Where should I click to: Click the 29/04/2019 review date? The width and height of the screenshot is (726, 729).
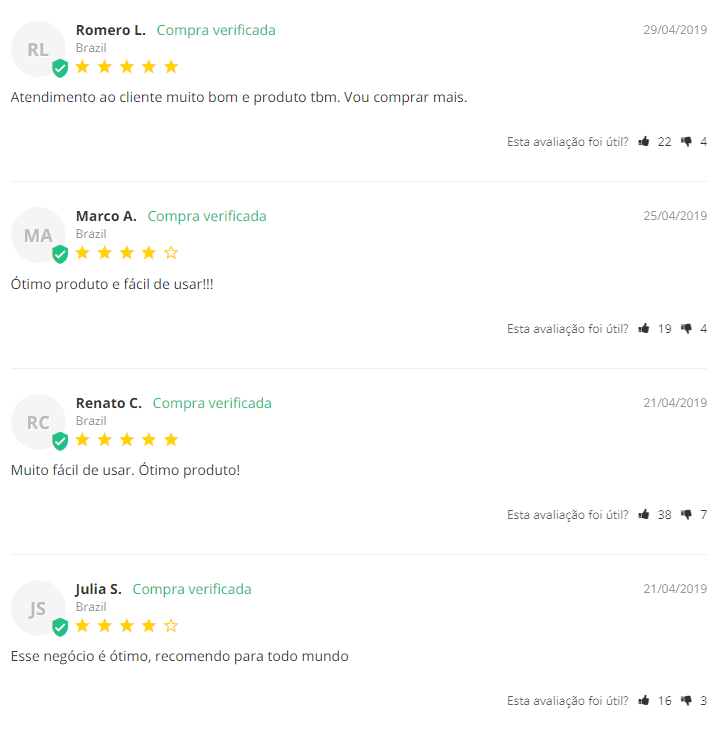pyautogui.click(x=675, y=30)
